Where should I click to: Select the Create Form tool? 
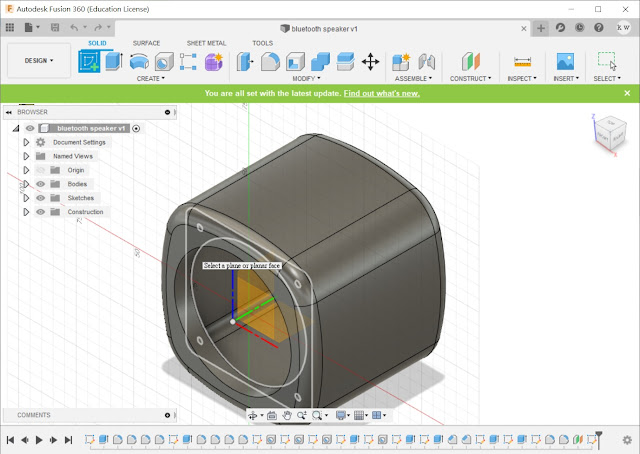pos(214,62)
